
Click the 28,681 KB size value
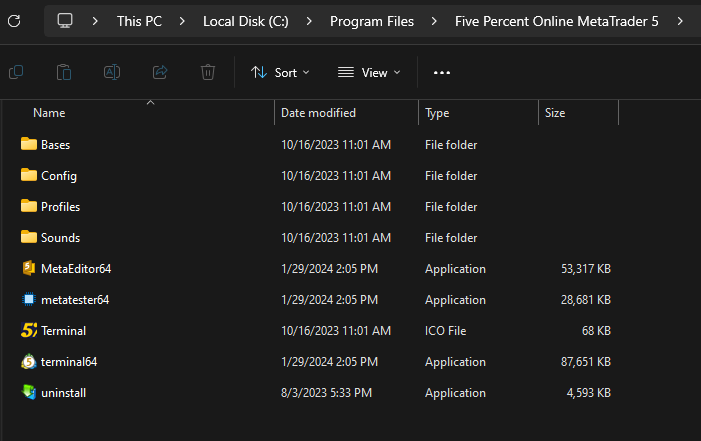(586, 300)
